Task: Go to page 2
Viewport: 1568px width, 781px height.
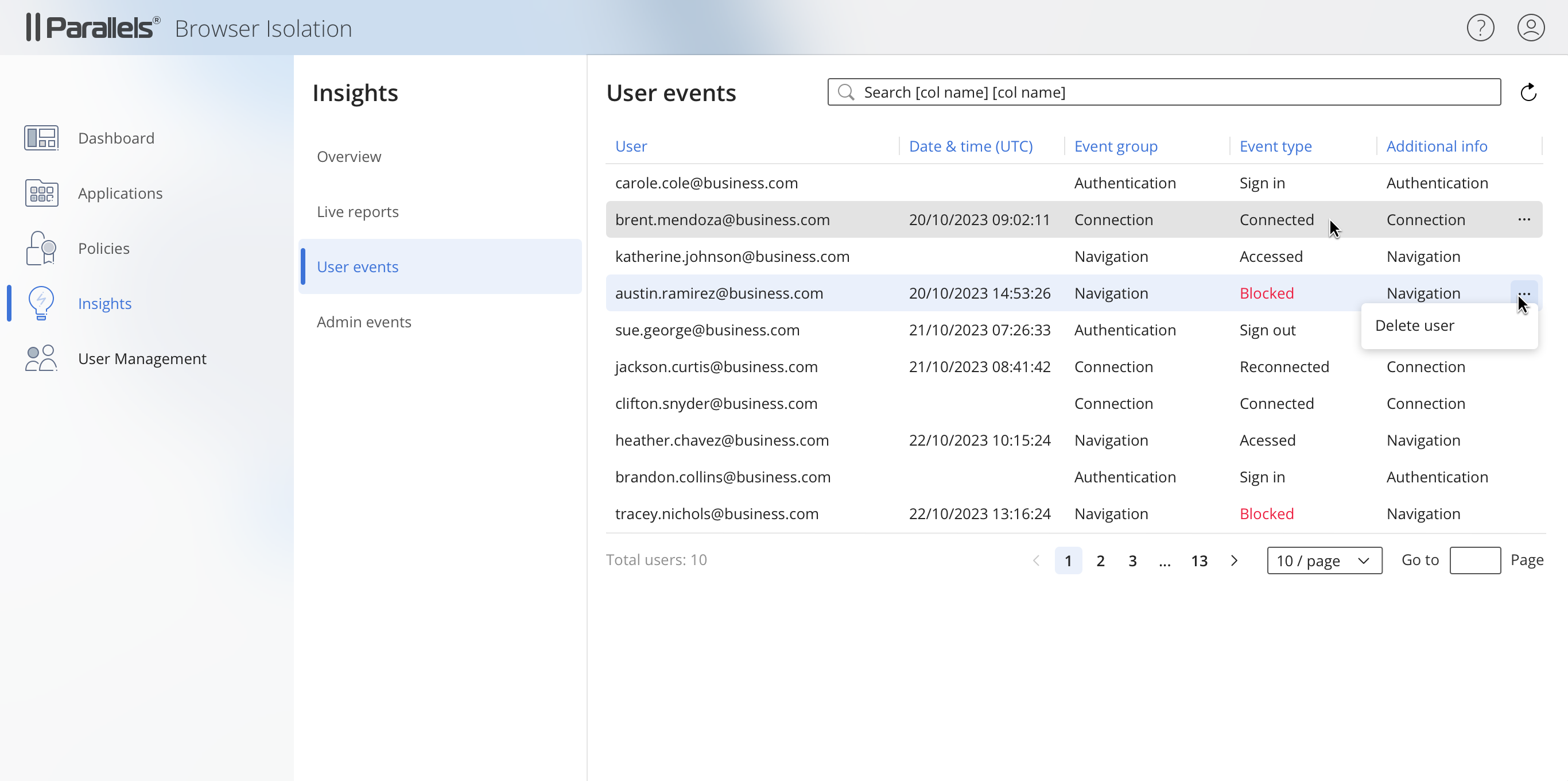Action: (x=1100, y=560)
